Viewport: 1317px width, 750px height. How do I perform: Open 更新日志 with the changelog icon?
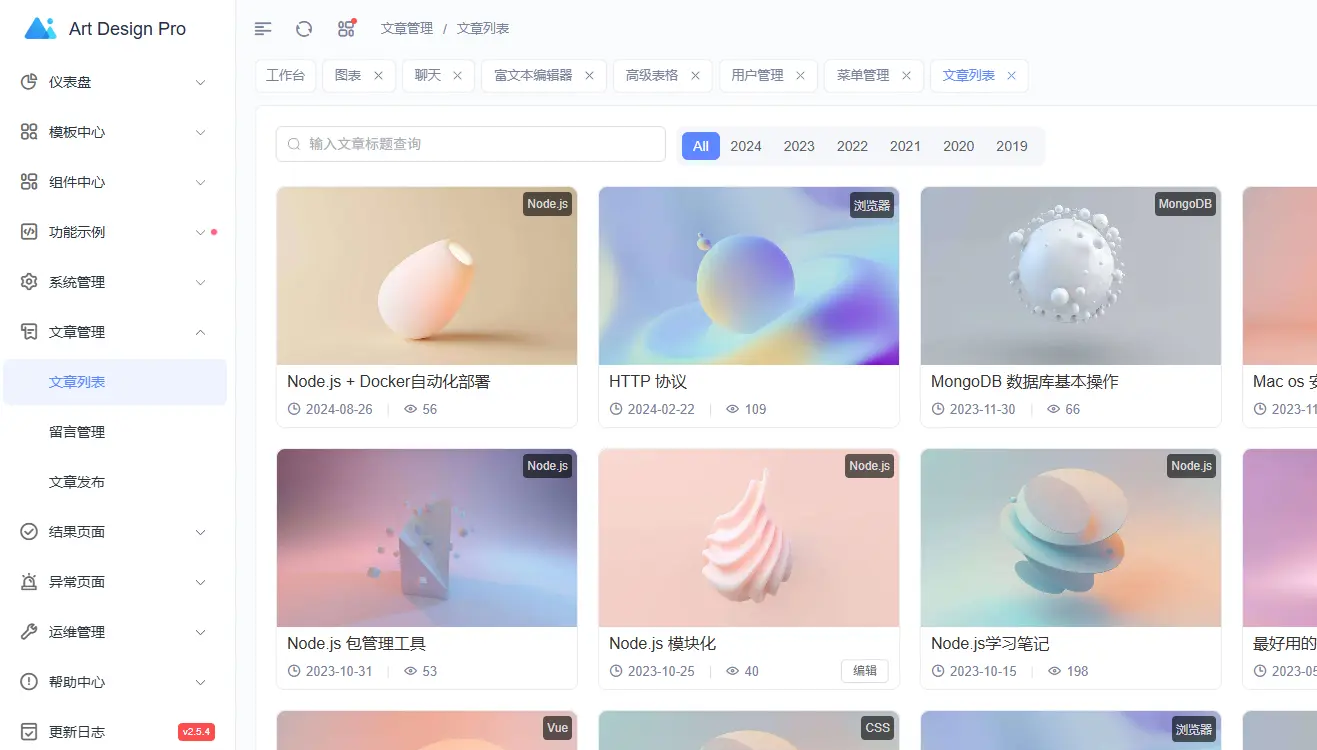click(x=29, y=731)
